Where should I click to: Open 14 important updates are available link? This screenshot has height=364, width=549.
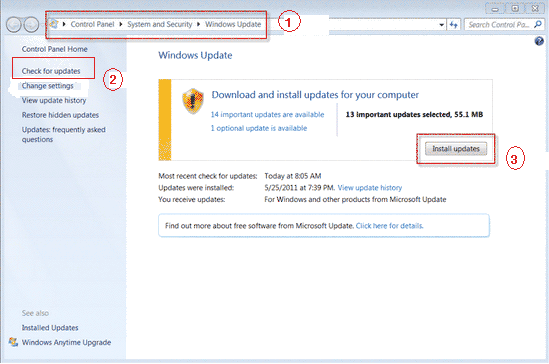pyautogui.click(x=267, y=114)
